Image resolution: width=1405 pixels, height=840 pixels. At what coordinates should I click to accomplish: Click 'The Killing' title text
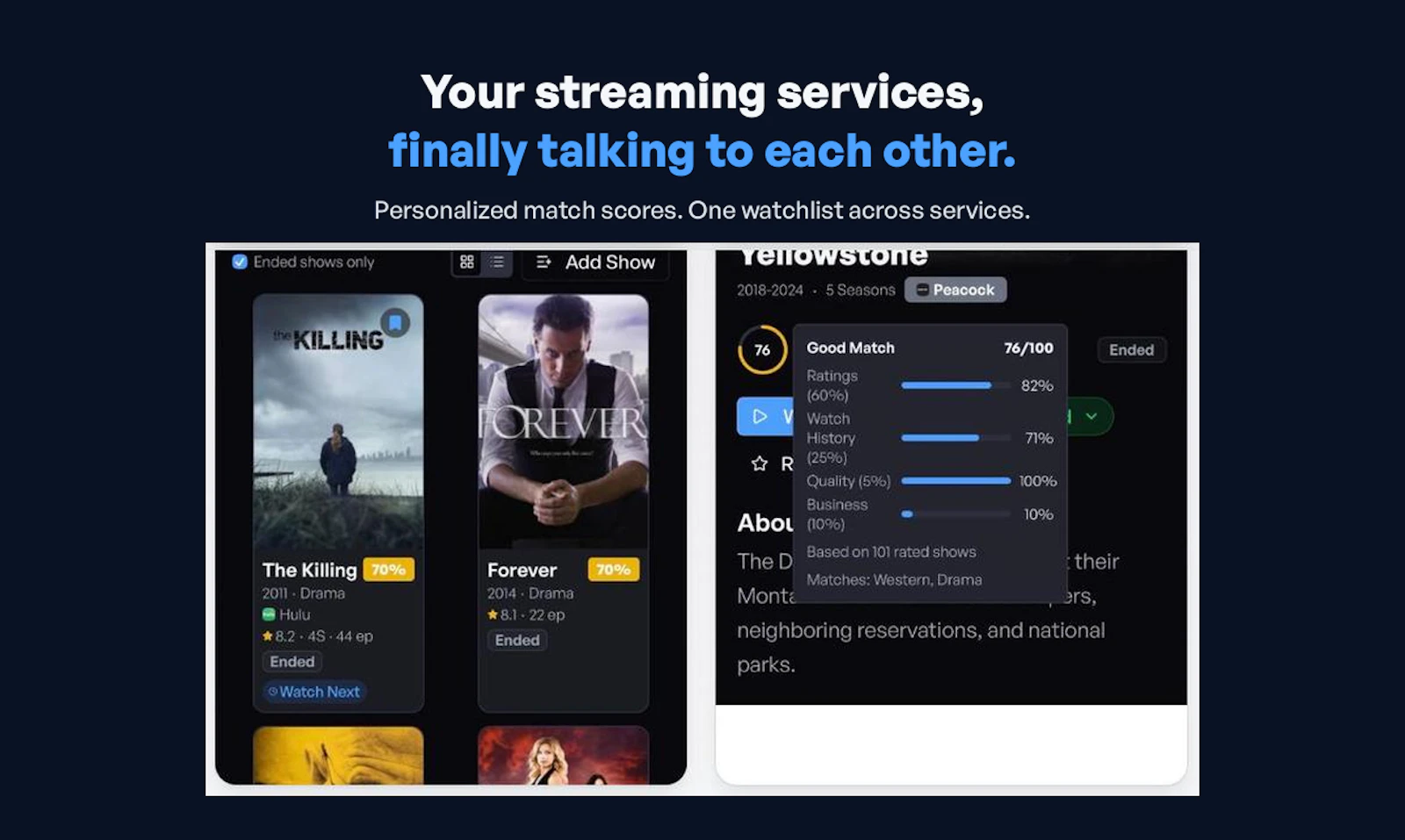[309, 571]
